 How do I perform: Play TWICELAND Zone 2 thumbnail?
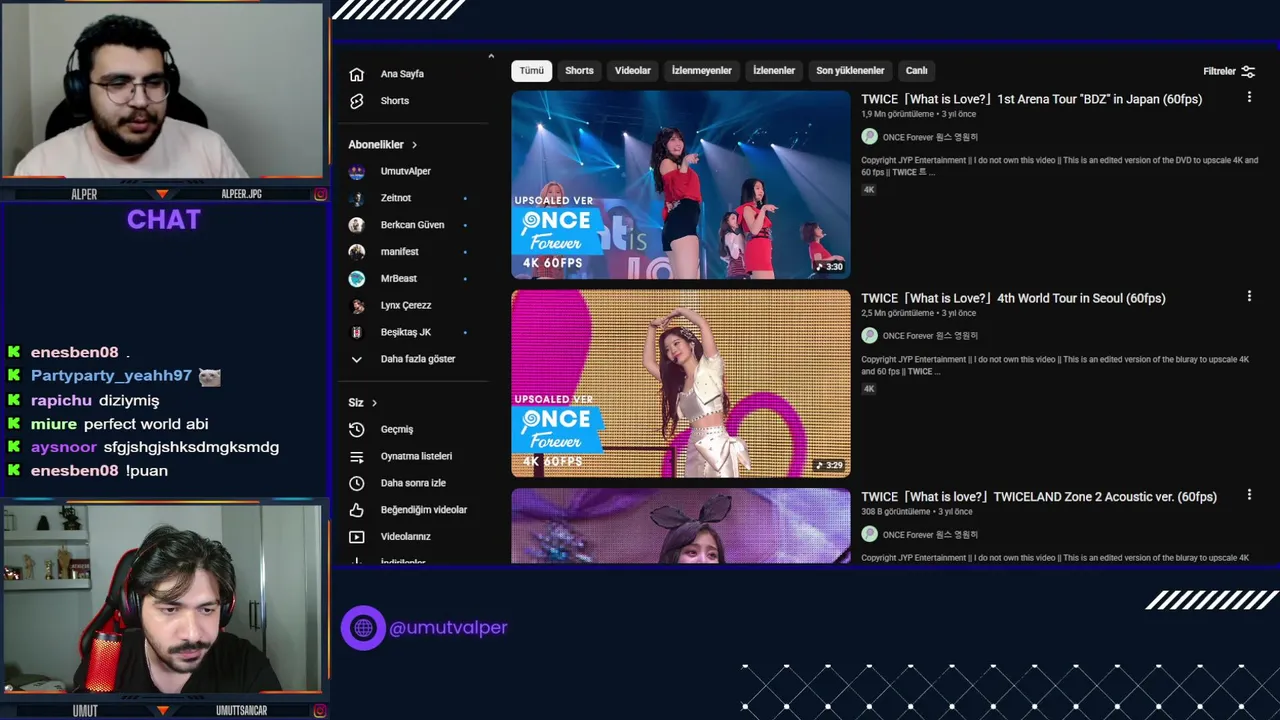pos(681,526)
